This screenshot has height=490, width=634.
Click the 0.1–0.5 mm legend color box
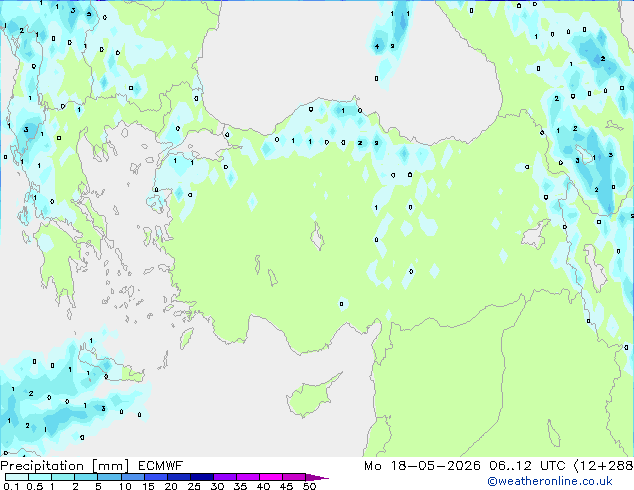17,477
